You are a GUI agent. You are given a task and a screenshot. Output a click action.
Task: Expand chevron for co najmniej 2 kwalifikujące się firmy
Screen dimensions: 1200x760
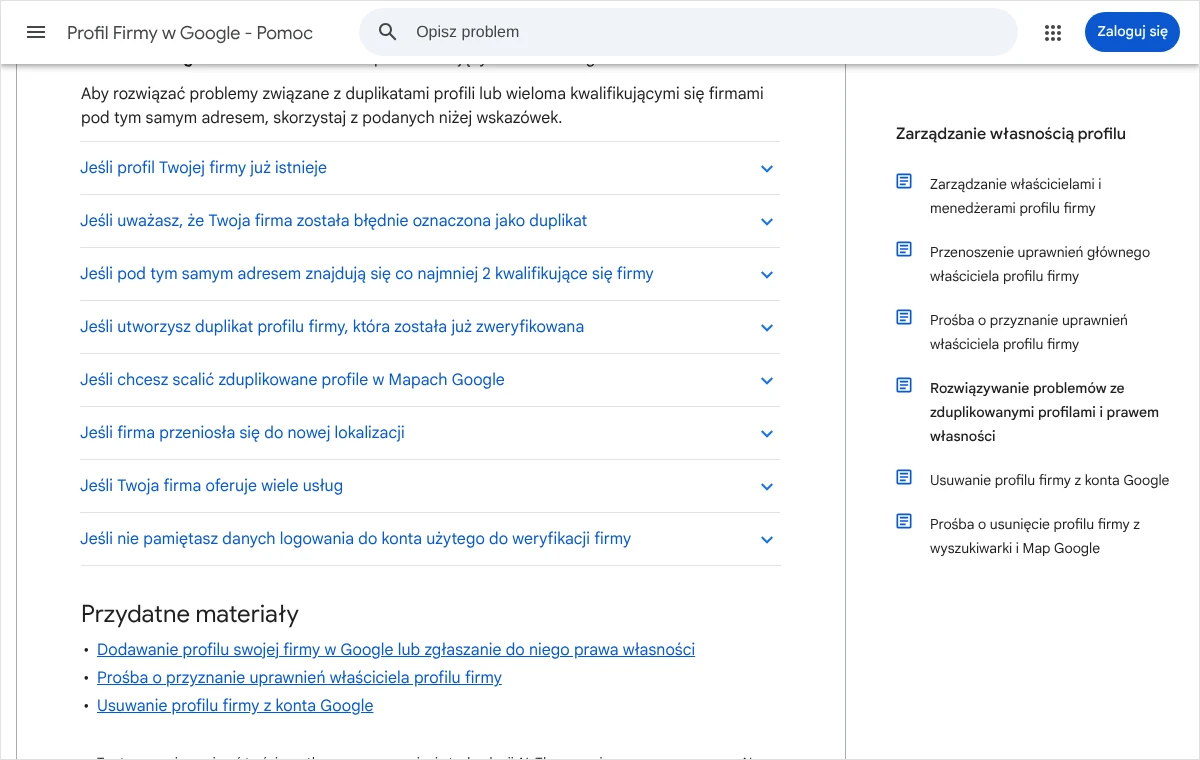[767, 274]
